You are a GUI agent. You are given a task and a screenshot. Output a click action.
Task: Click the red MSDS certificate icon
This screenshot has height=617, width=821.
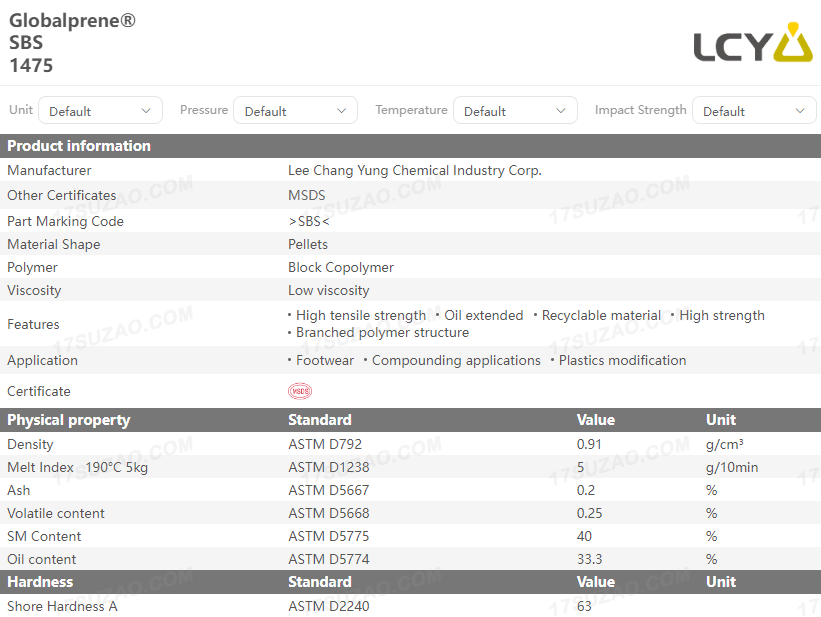click(300, 391)
